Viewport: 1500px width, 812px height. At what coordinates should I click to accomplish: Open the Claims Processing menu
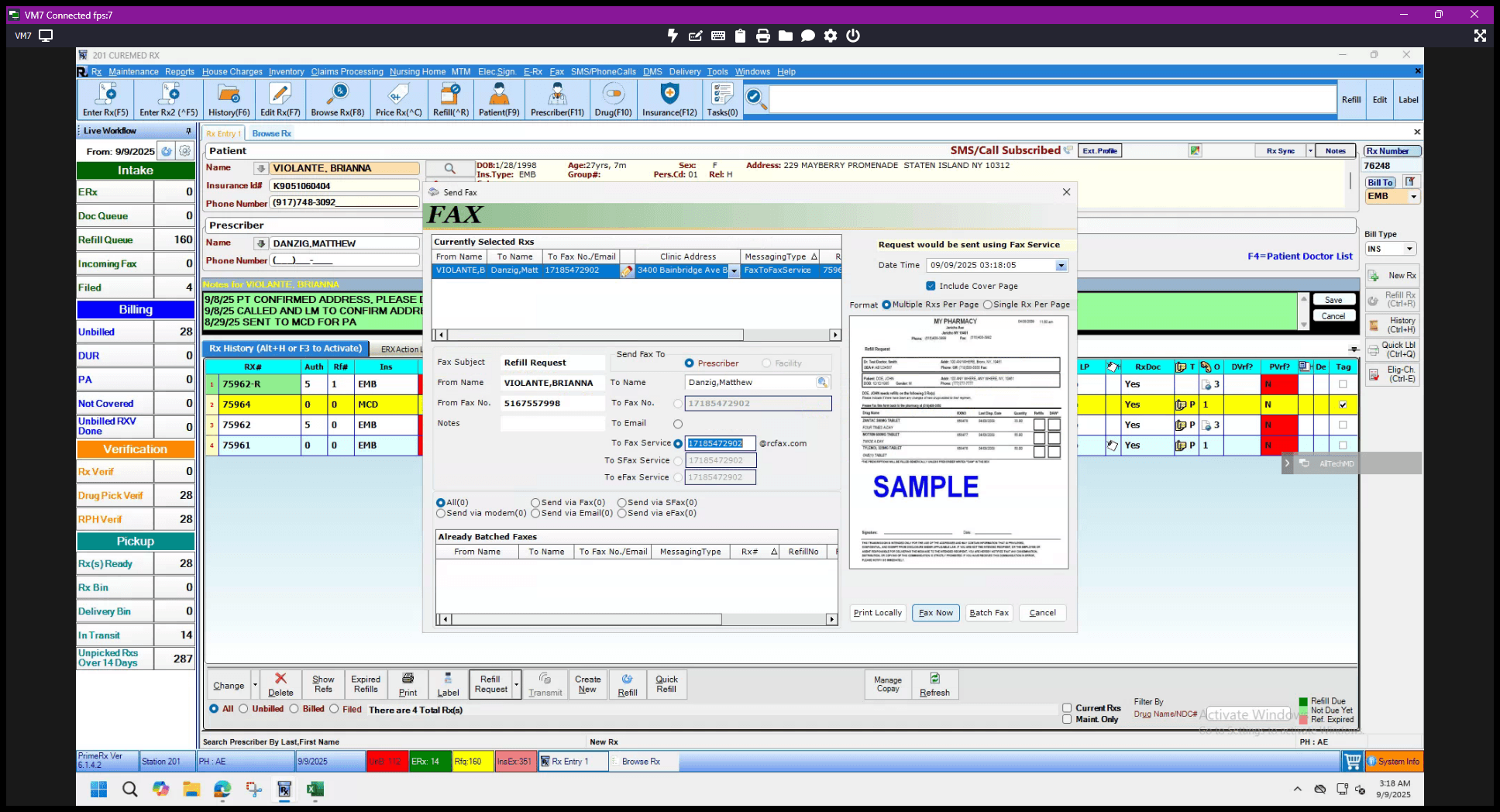(347, 71)
